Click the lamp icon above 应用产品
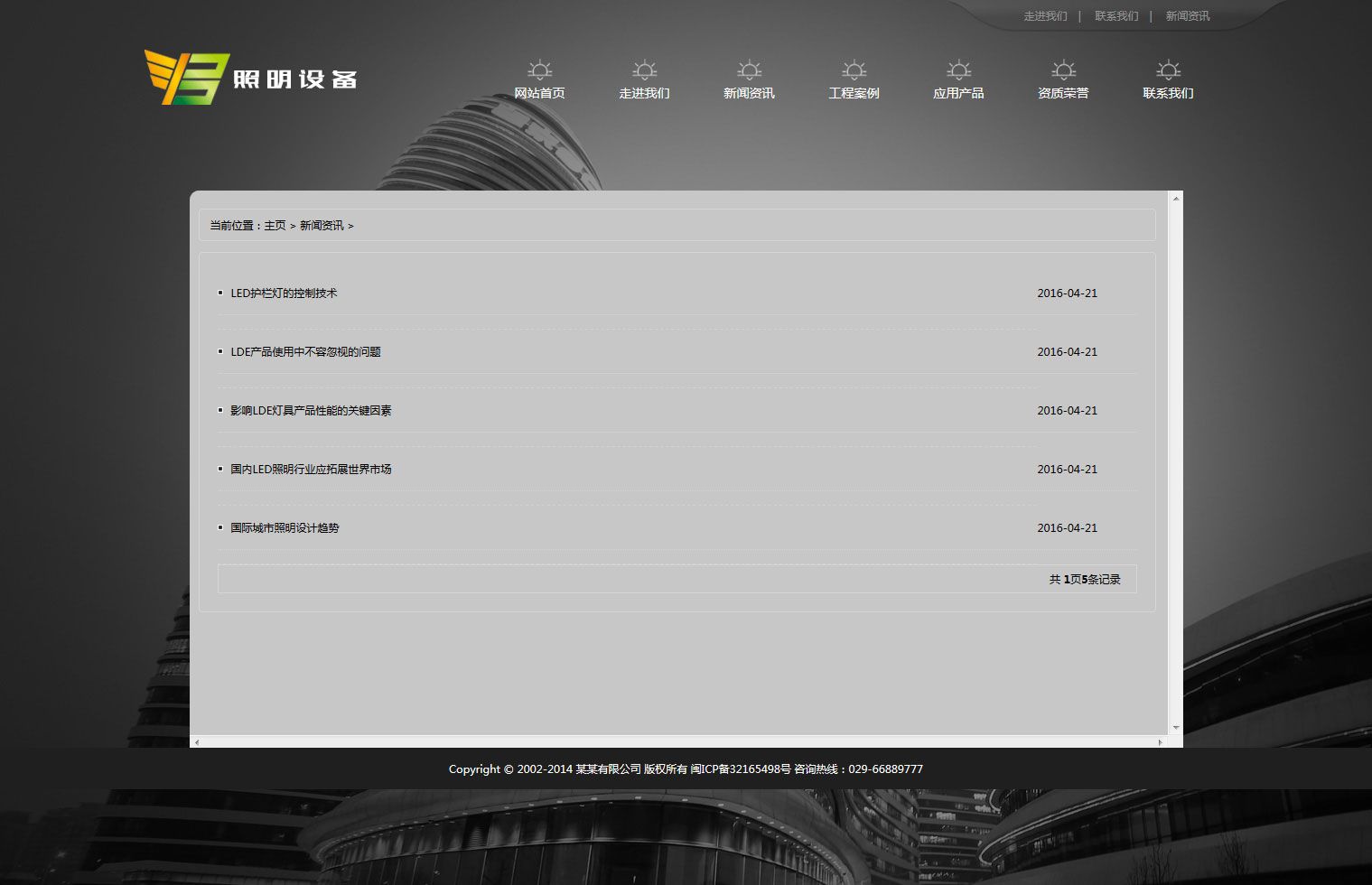The height and width of the screenshot is (885, 1372). pos(958,70)
